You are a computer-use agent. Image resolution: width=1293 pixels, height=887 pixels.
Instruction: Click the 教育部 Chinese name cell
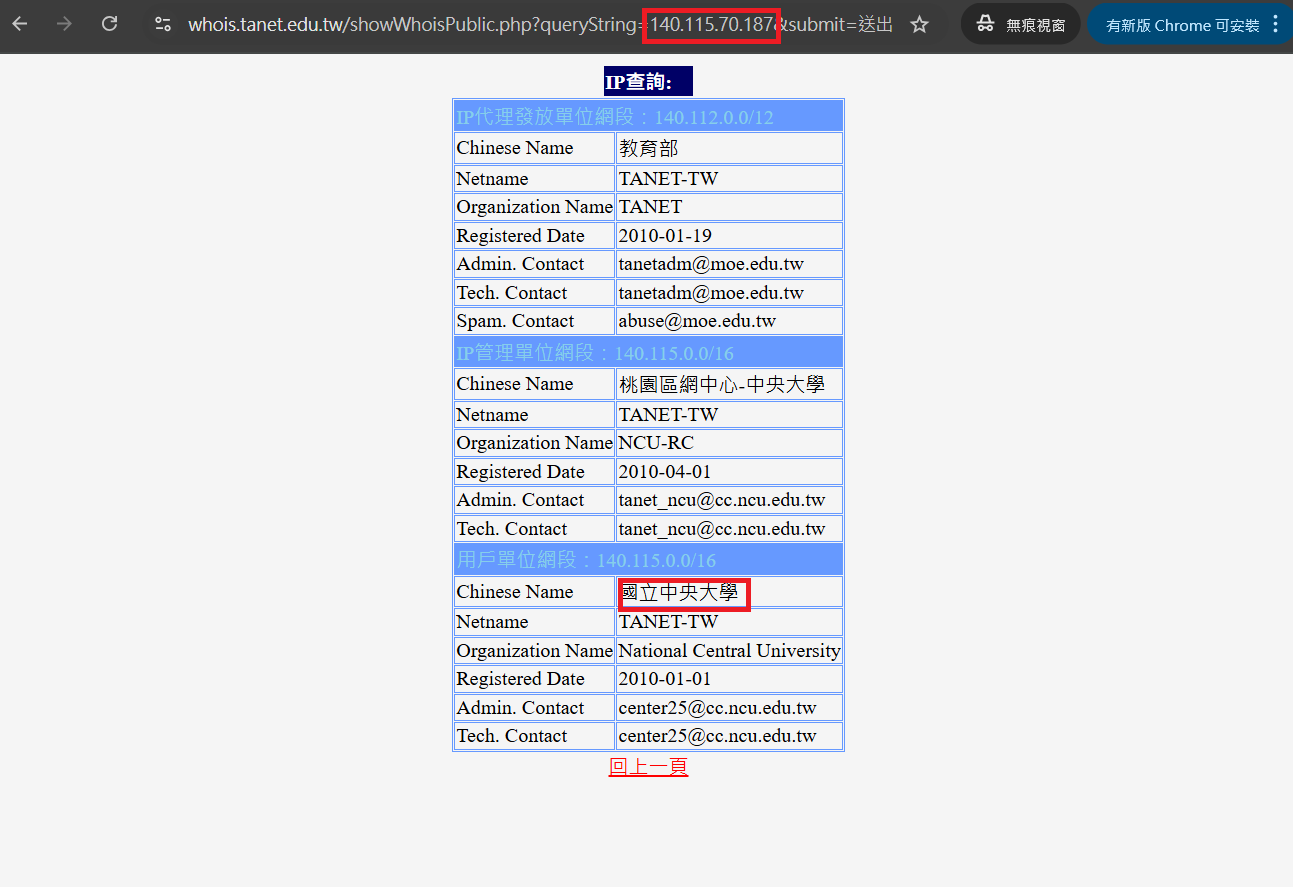(729, 148)
